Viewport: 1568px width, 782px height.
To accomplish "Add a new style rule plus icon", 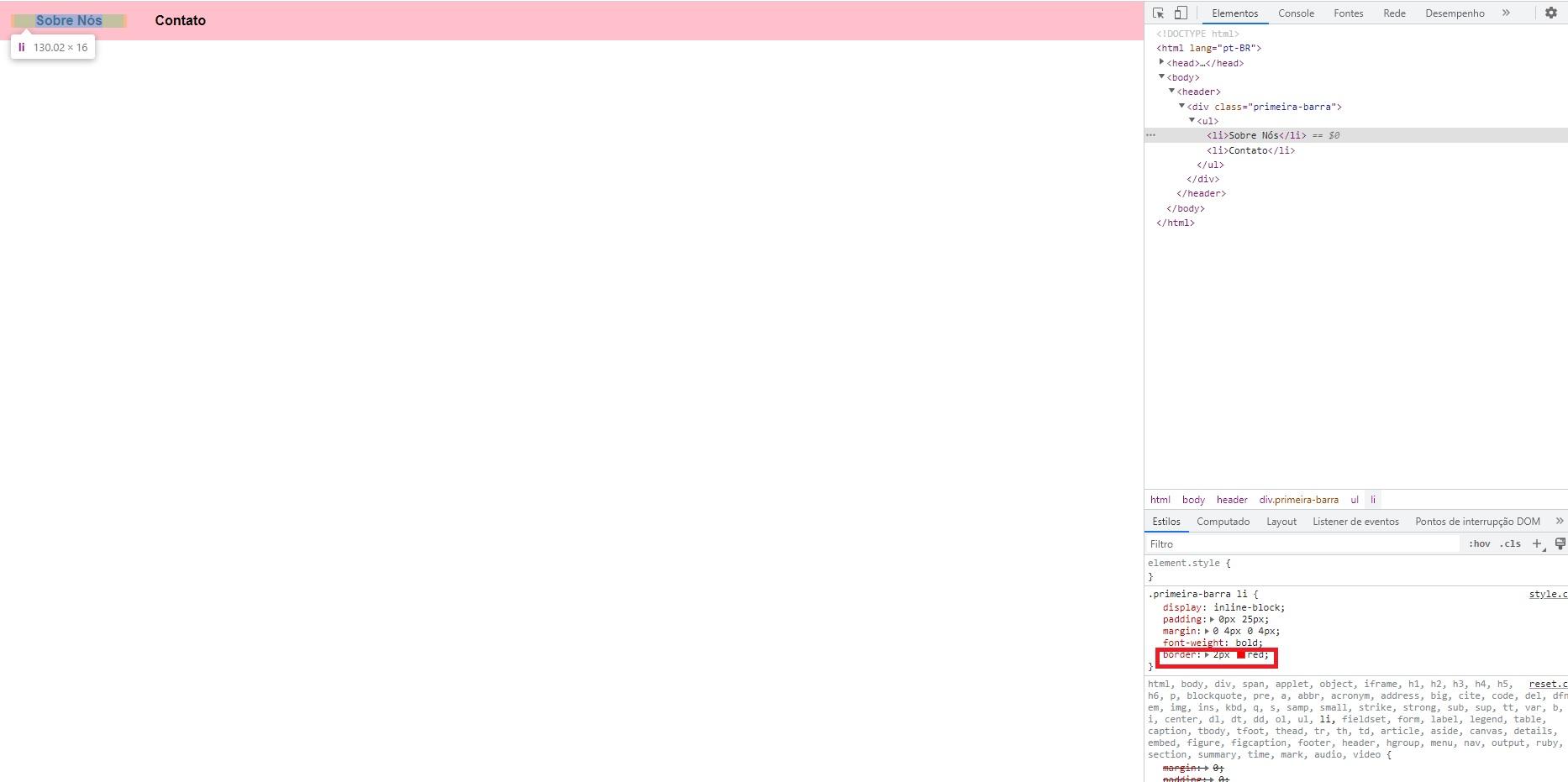I will [1537, 544].
